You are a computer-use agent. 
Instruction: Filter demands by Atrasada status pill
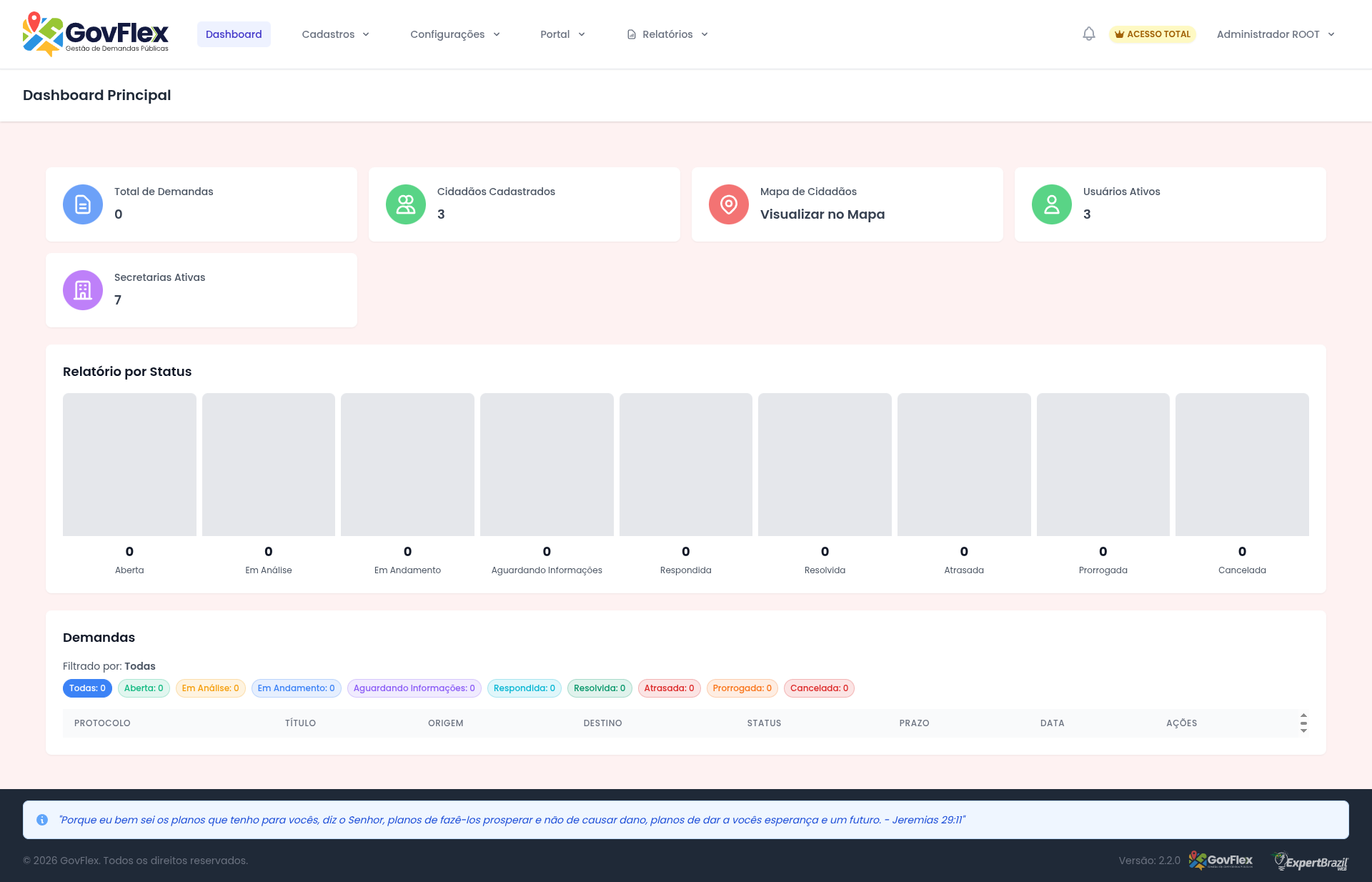click(669, 688)
